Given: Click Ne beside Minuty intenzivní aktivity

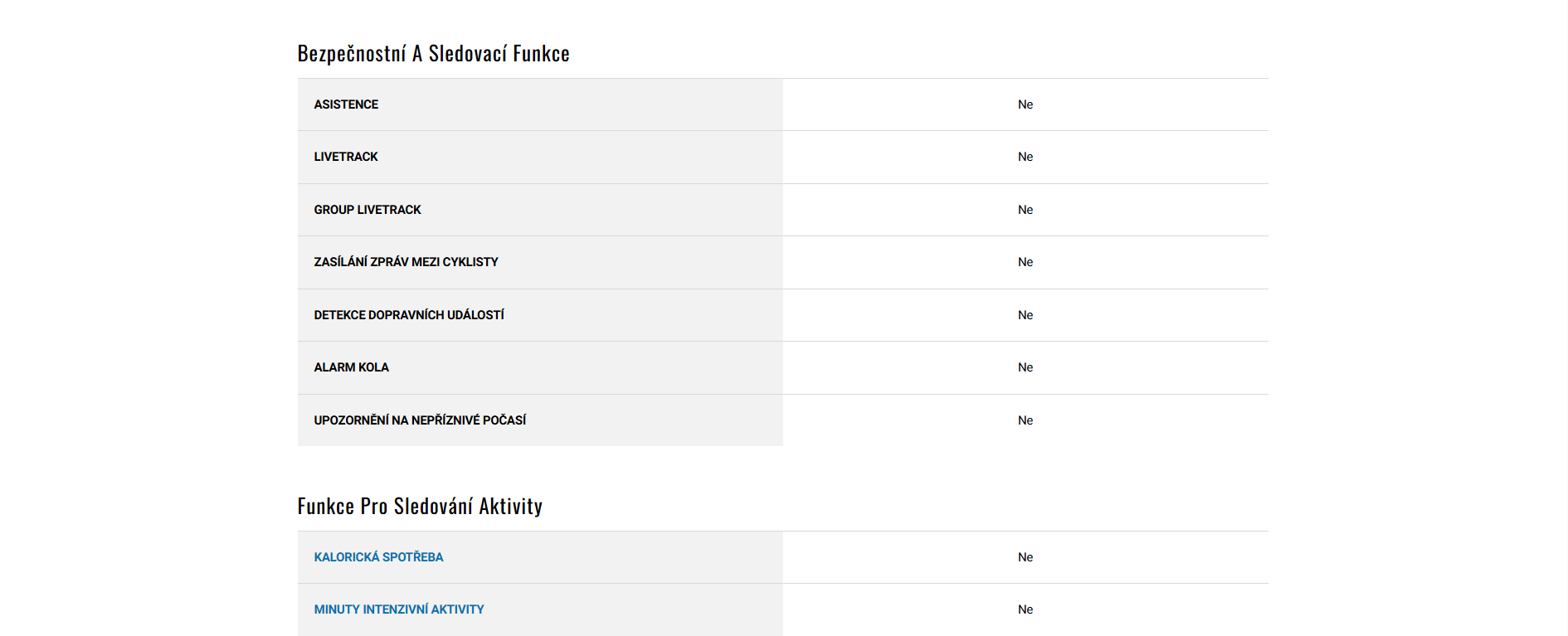Looking at the screenshot, I should 1025,609.
